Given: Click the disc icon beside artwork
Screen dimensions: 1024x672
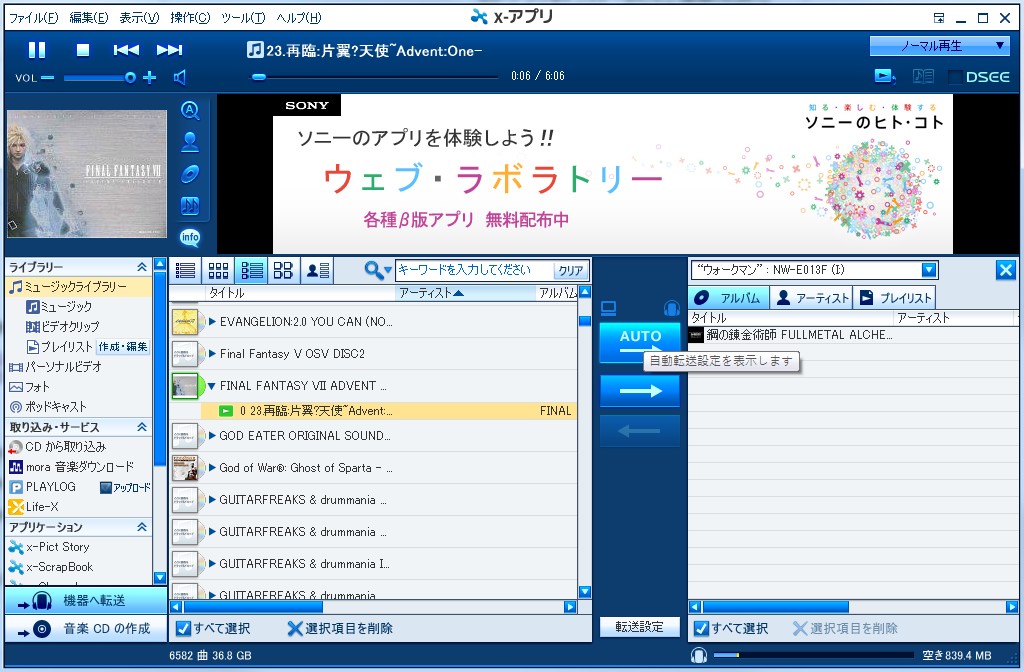Looking at the screenshot, I should pyautogui.click(x=190, y=174).
